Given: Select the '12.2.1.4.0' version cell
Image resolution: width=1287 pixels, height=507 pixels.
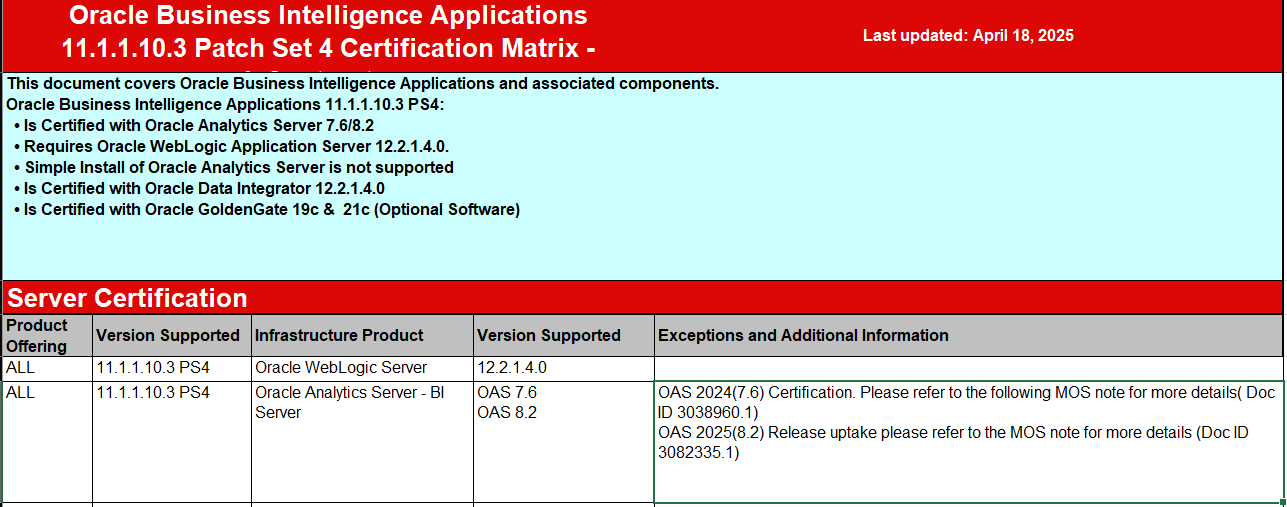Looking at the screenshot, I should pos(564,368).
